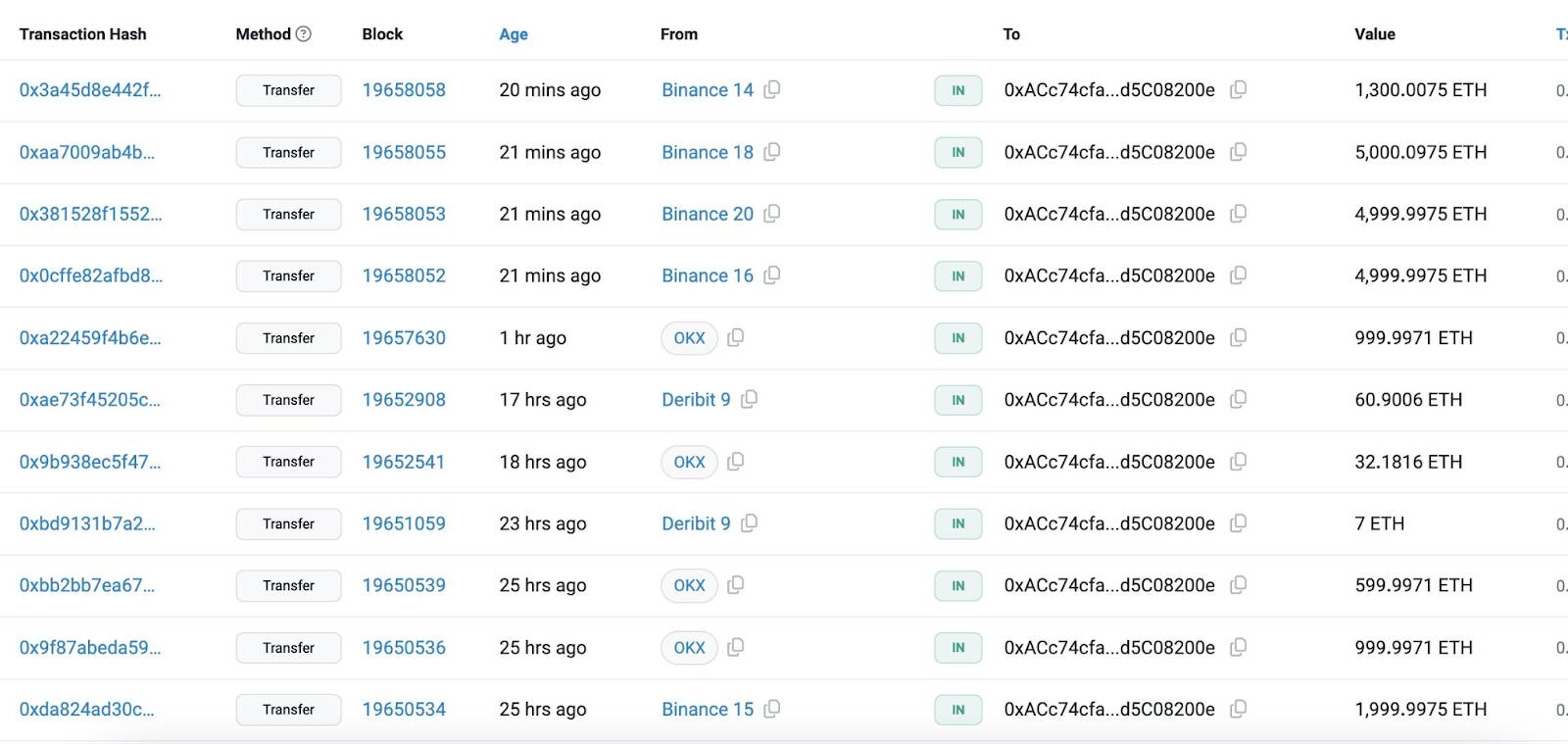The height and width of the screenshot is (744, 1568).
Task: Copy recipient address in block 19658052 row
Action: pos(1239,275)
